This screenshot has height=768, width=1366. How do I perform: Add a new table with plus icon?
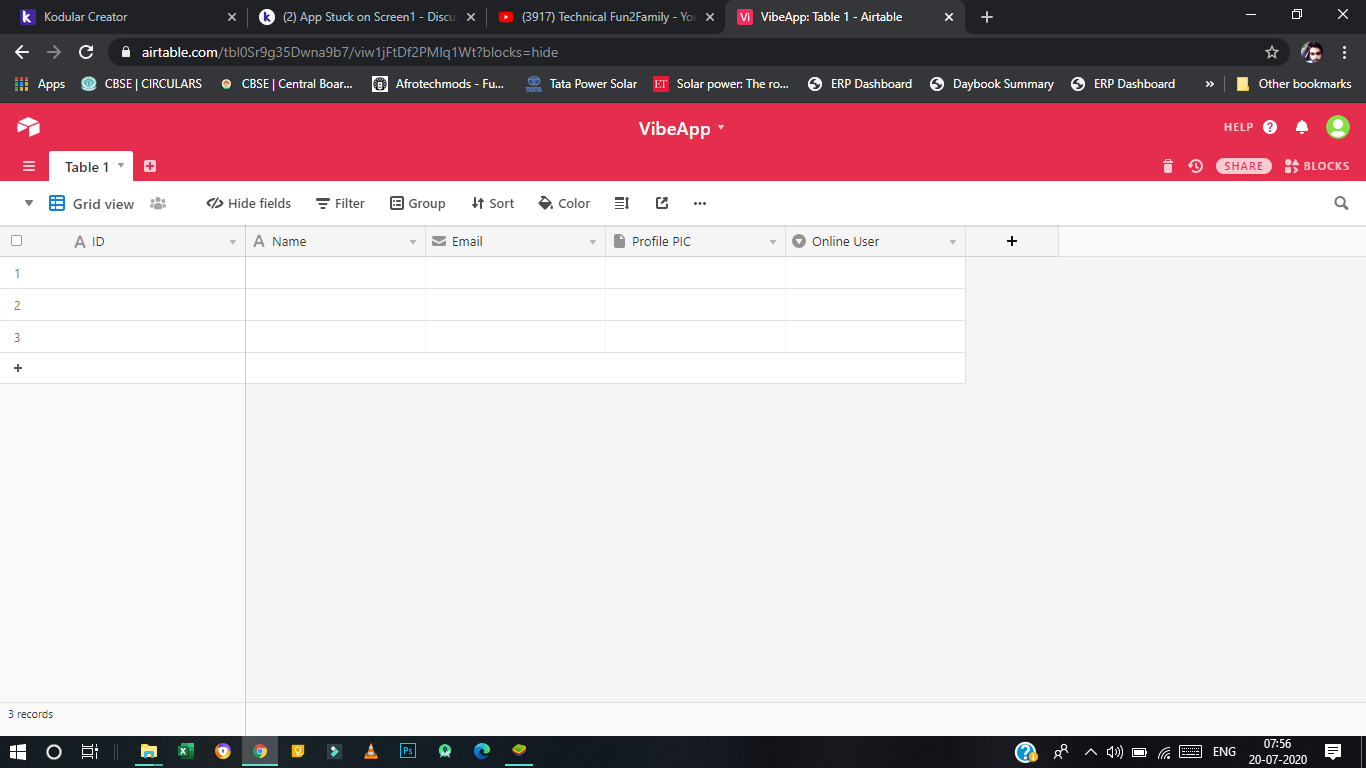150,166
